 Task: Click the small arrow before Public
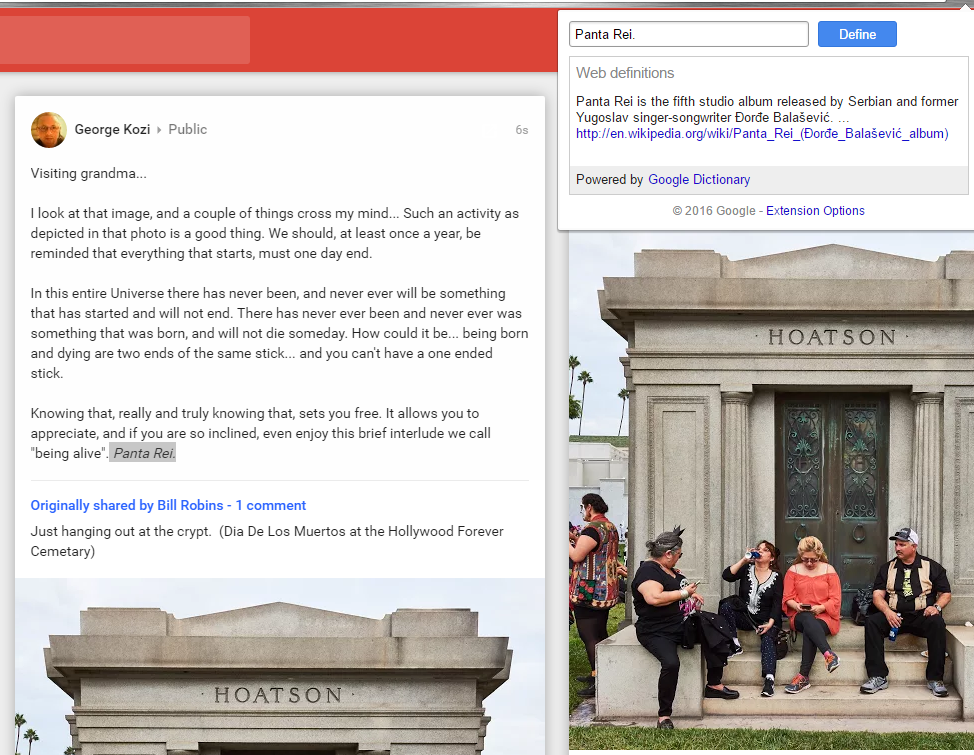pos(159,130)
